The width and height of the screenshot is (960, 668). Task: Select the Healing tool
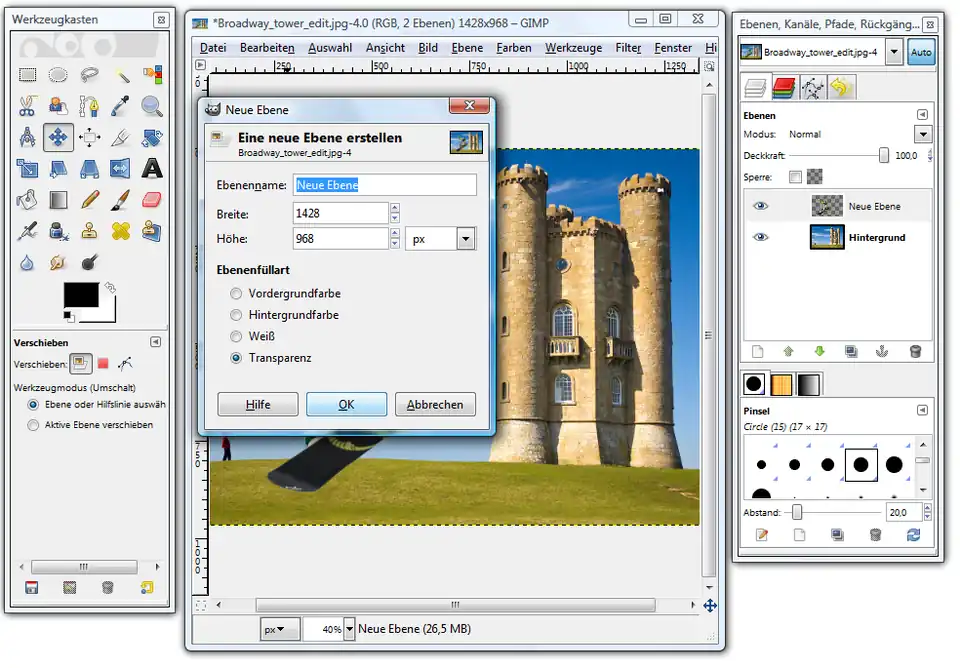(121, 232)
